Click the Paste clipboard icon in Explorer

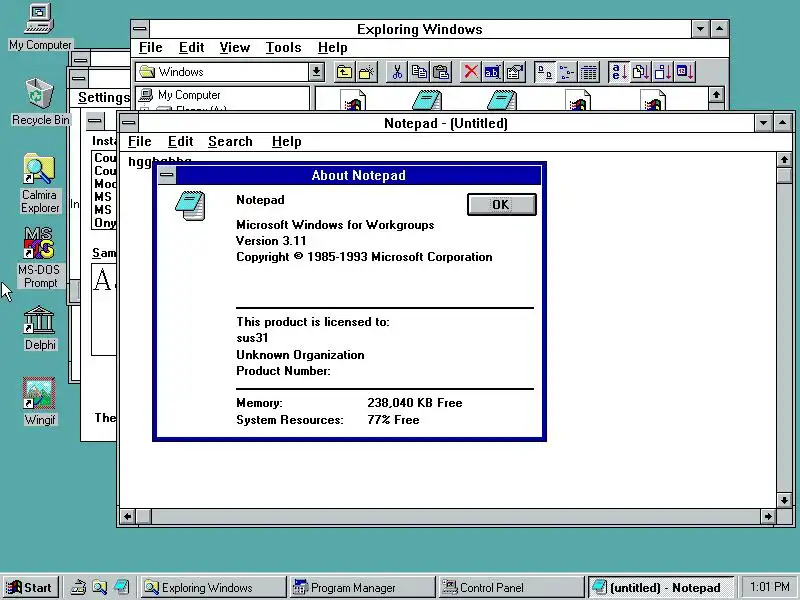tap(441, 72)
